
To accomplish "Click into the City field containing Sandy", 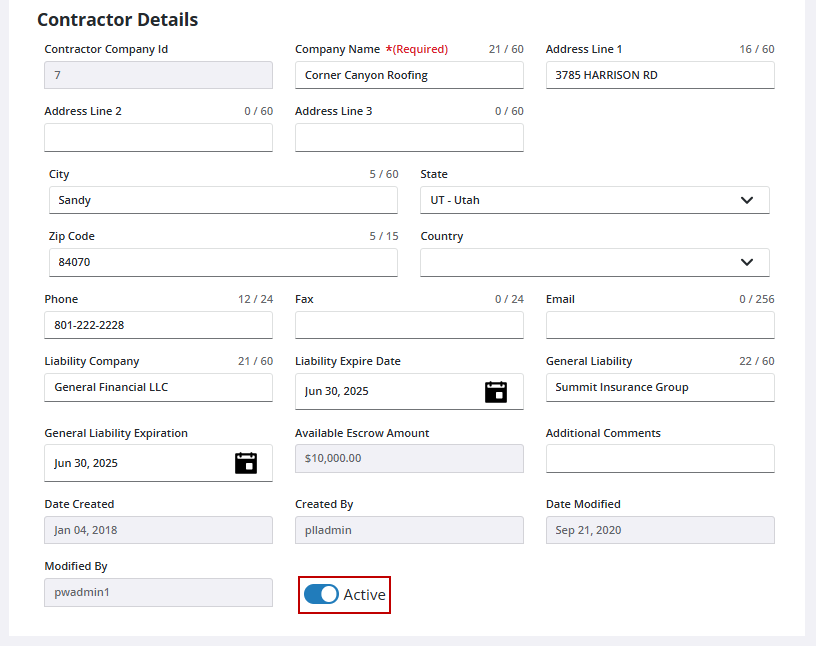I will (223, 200).
